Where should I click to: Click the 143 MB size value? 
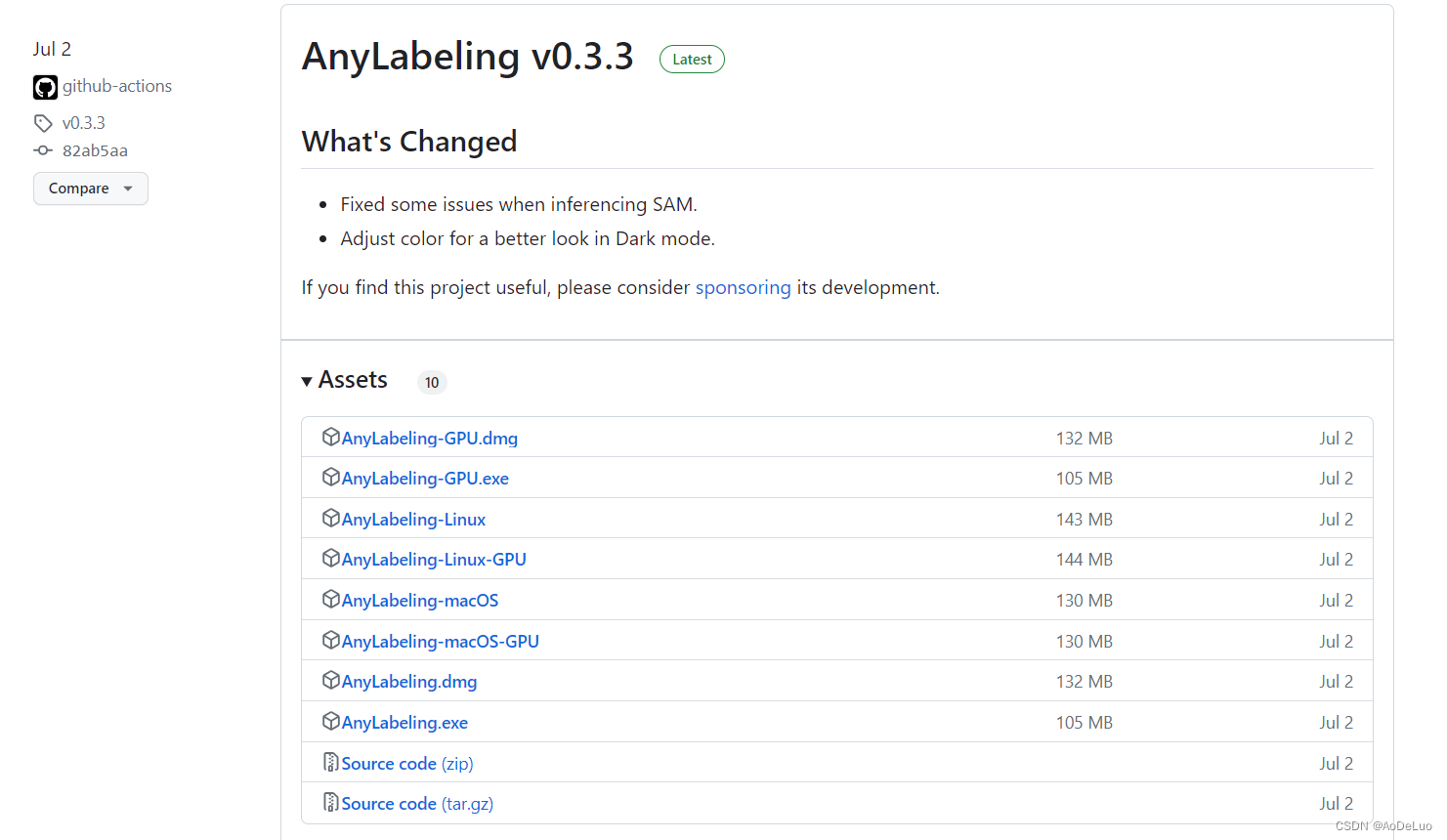pos(1085,520)
